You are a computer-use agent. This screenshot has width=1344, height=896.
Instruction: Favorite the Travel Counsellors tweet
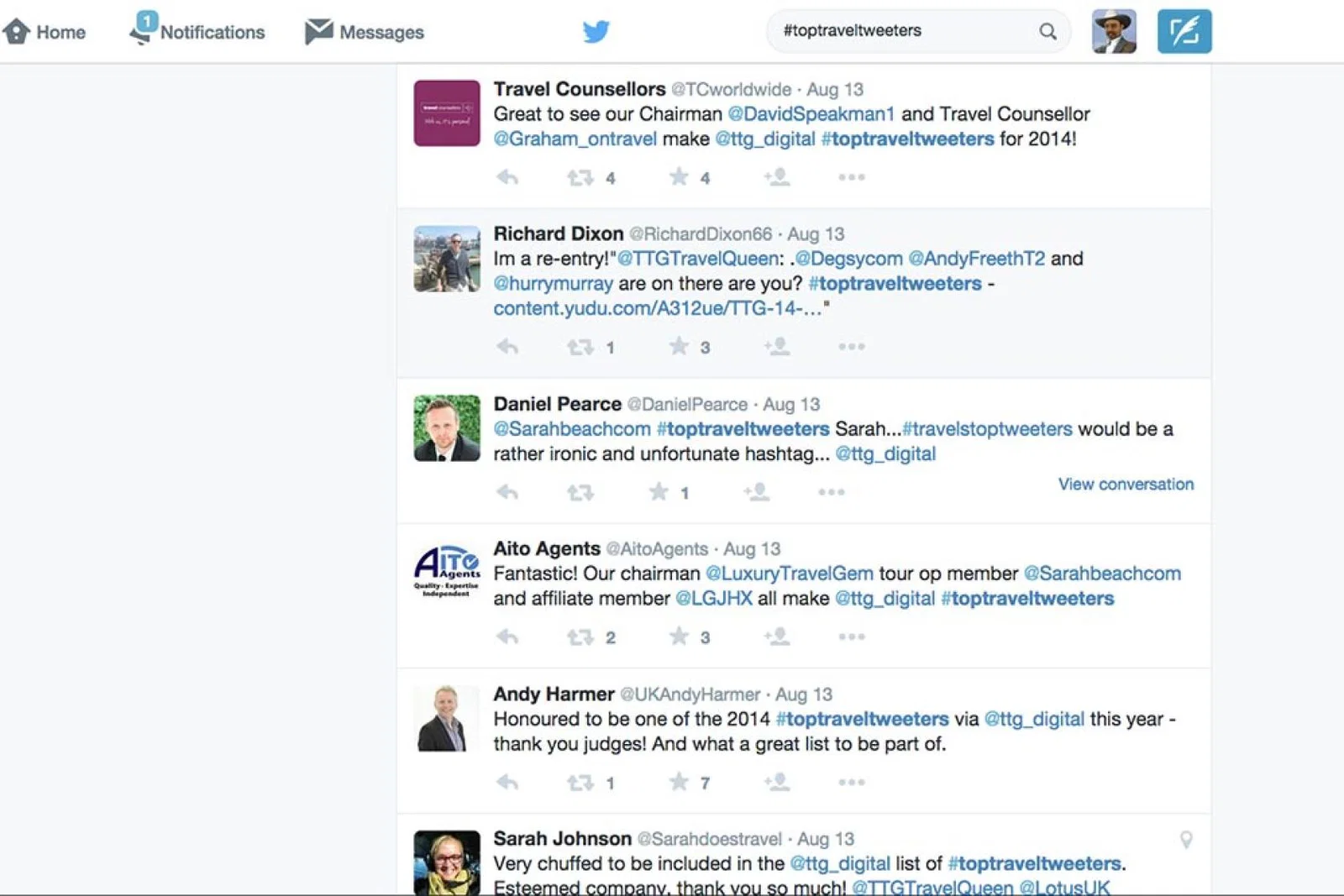click(679, 176)
